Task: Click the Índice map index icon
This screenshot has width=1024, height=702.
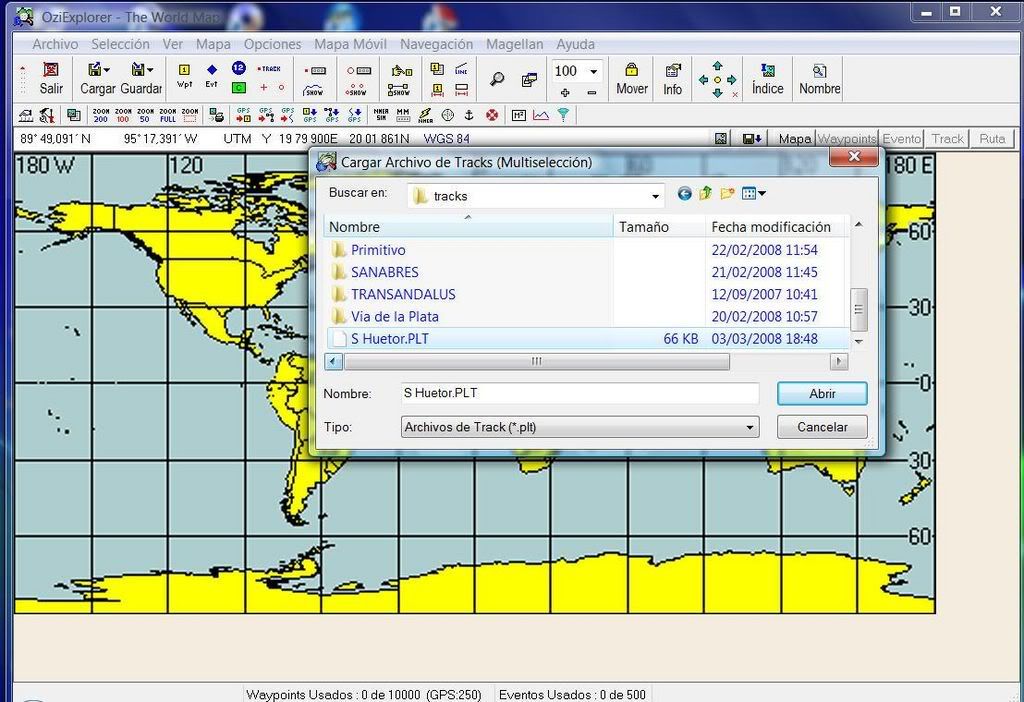Action: point(767,79)
